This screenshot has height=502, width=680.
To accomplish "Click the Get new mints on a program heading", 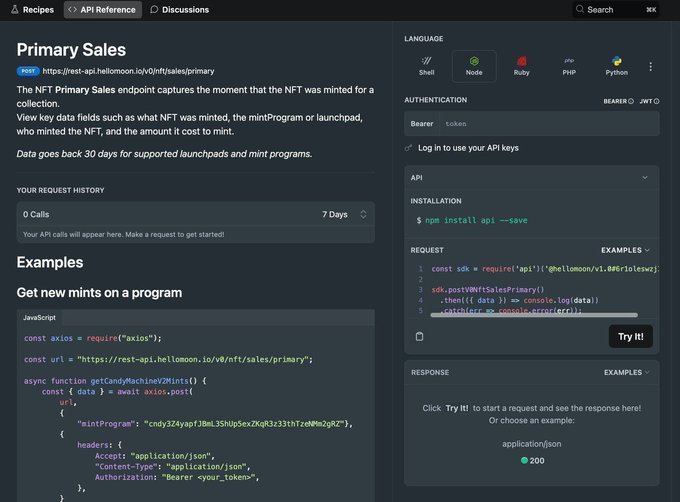I will (99, 293).
